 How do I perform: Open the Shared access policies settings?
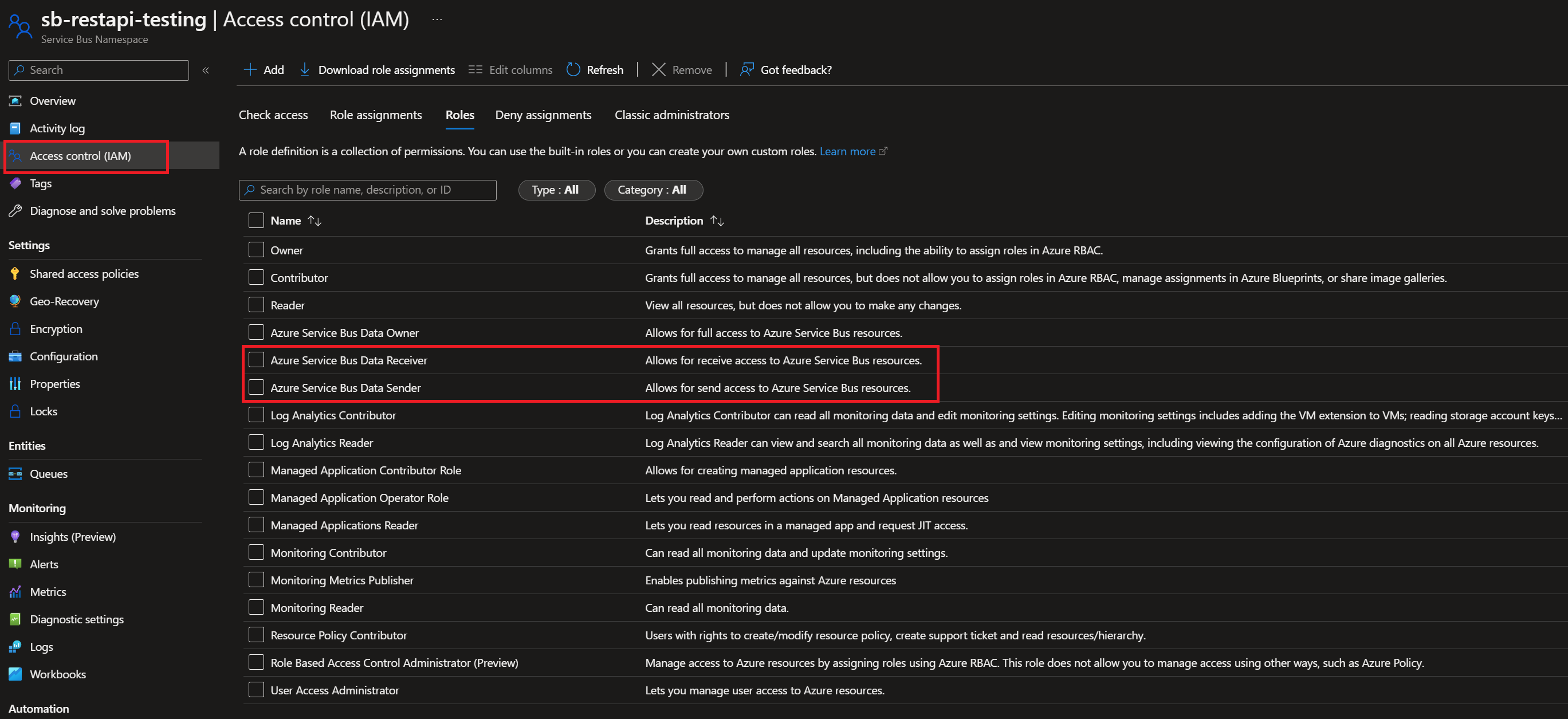coord(84,273)
